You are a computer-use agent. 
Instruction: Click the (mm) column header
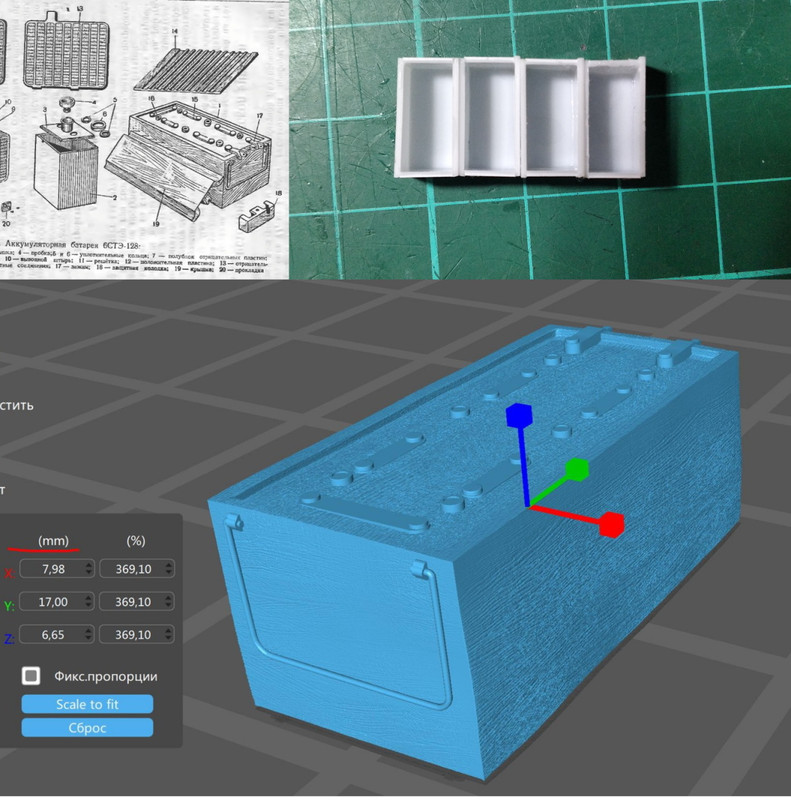pos(53,541)
